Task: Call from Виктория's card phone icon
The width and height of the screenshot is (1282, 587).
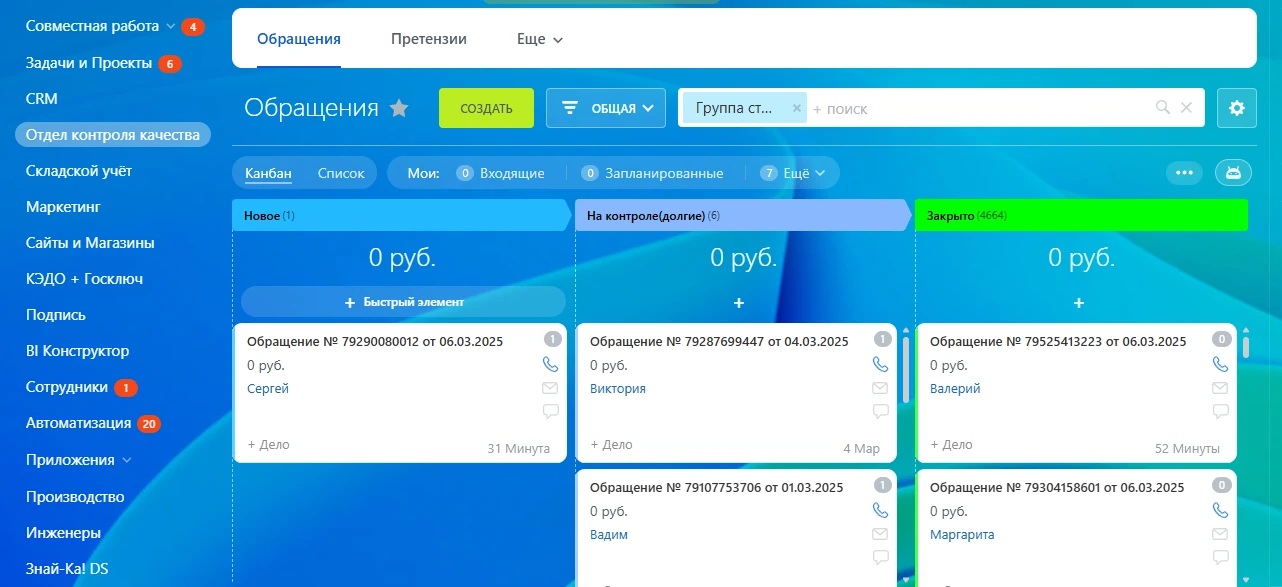Action: pos(880,365)
